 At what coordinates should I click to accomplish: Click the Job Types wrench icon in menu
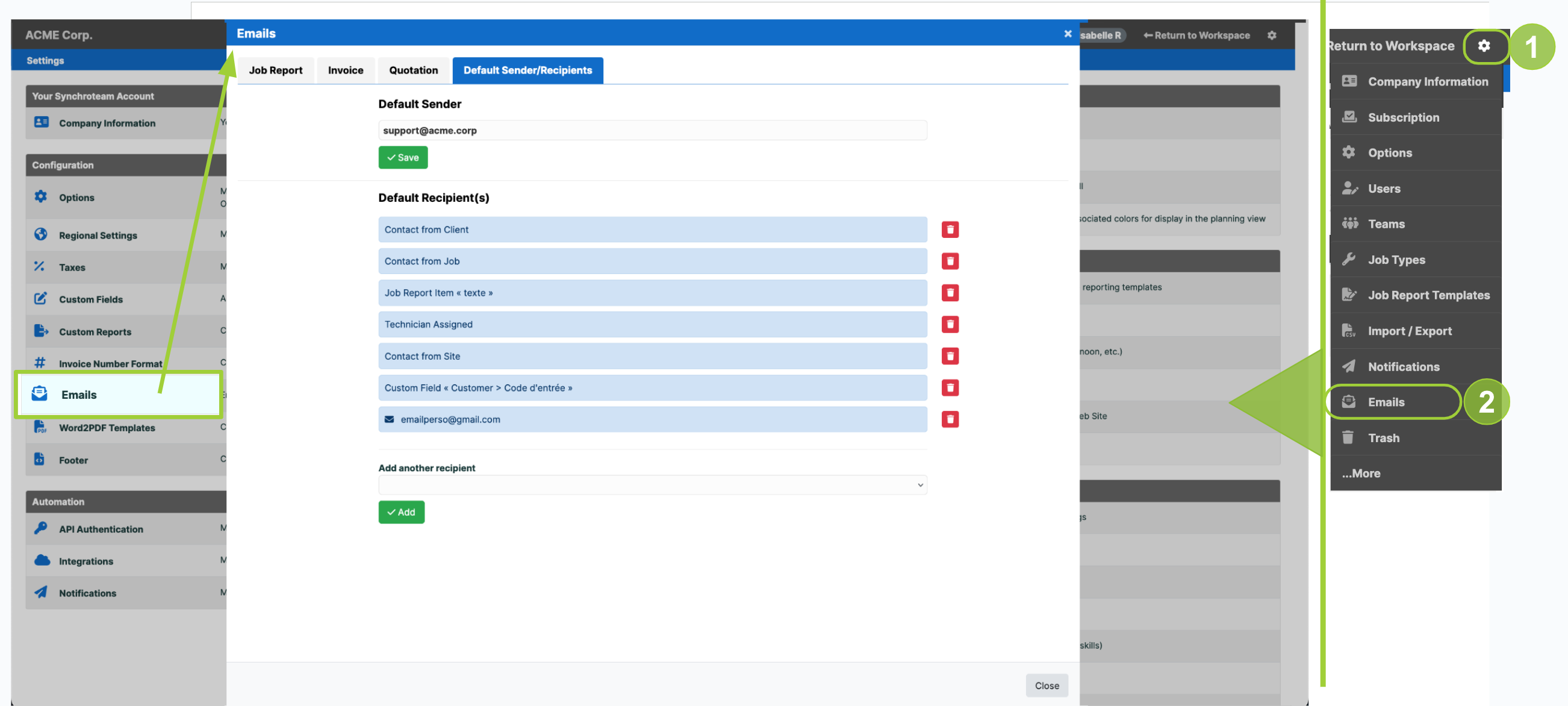[1349, 260]
